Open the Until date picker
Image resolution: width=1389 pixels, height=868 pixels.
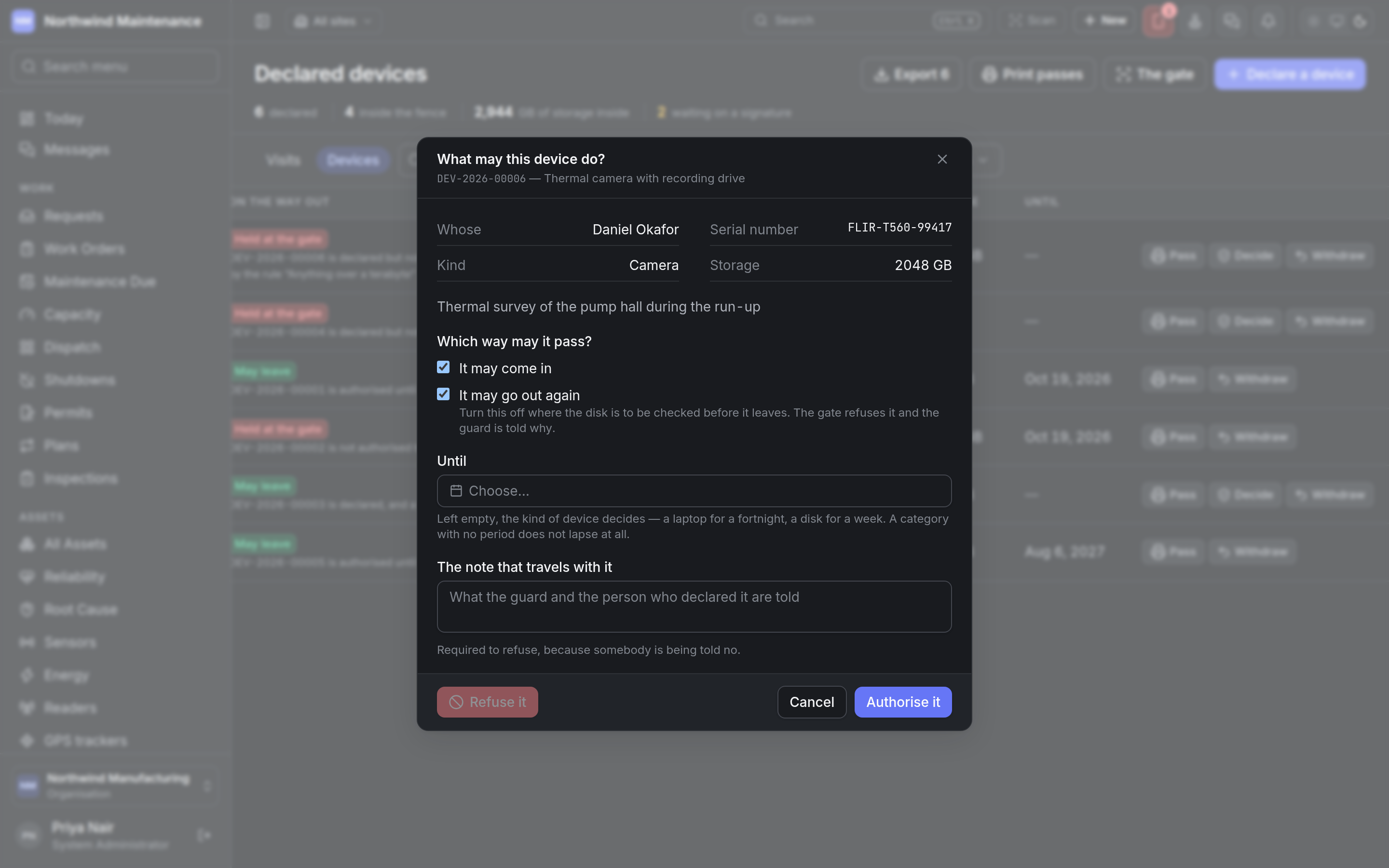click(694, 491)
